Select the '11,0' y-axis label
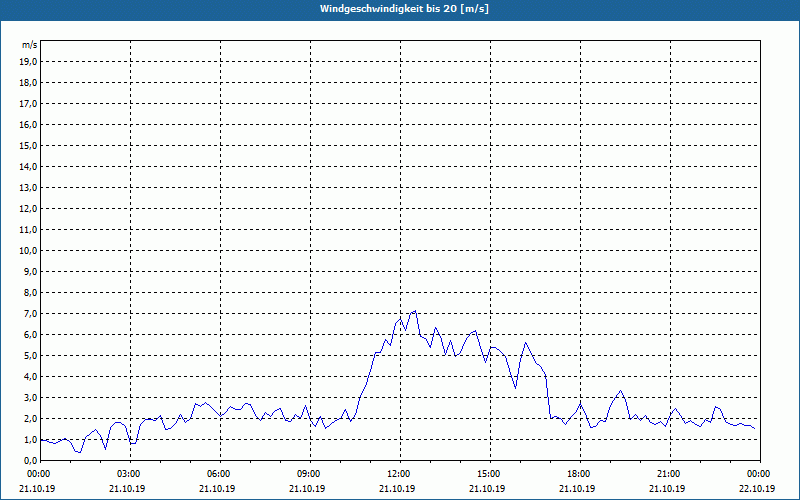 28,230
